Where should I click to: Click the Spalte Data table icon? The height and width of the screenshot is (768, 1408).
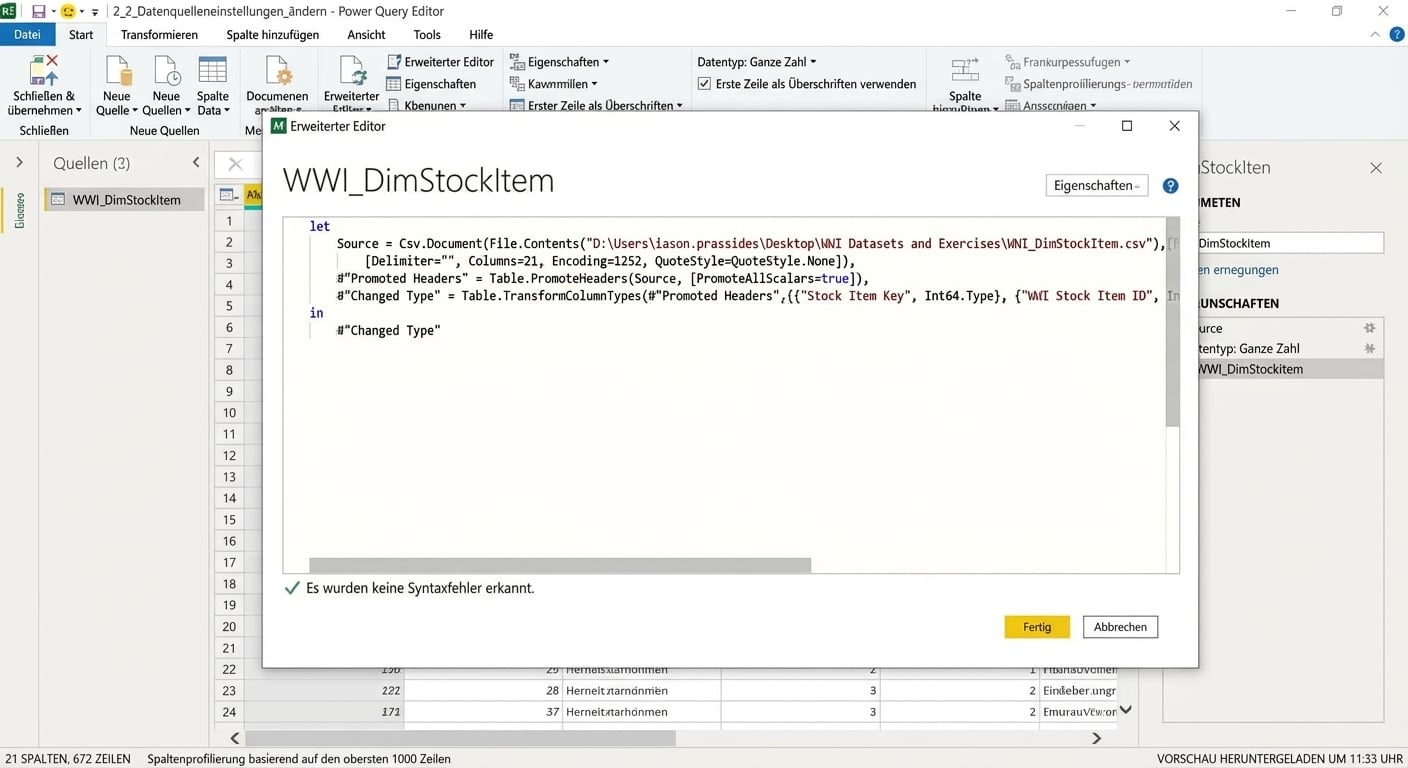pyautogui.click(x=212, y=71)
